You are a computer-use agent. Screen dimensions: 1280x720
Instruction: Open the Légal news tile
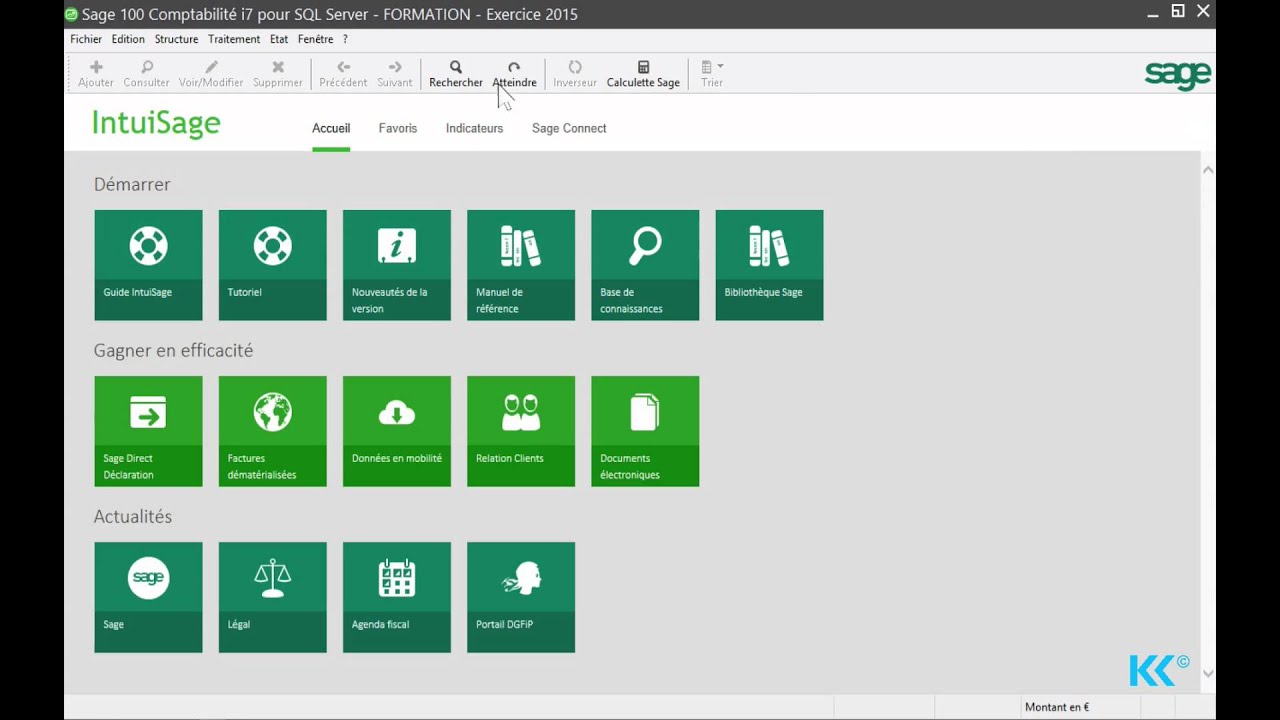point(272,597)
